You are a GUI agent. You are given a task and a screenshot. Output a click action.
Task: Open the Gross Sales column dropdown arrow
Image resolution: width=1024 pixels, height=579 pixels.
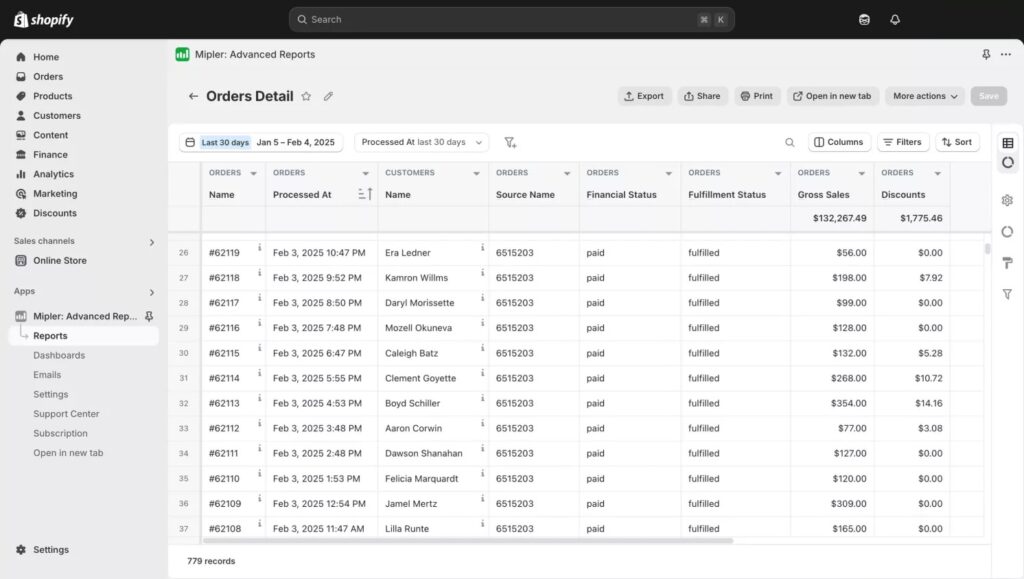[x=862, y=173]
